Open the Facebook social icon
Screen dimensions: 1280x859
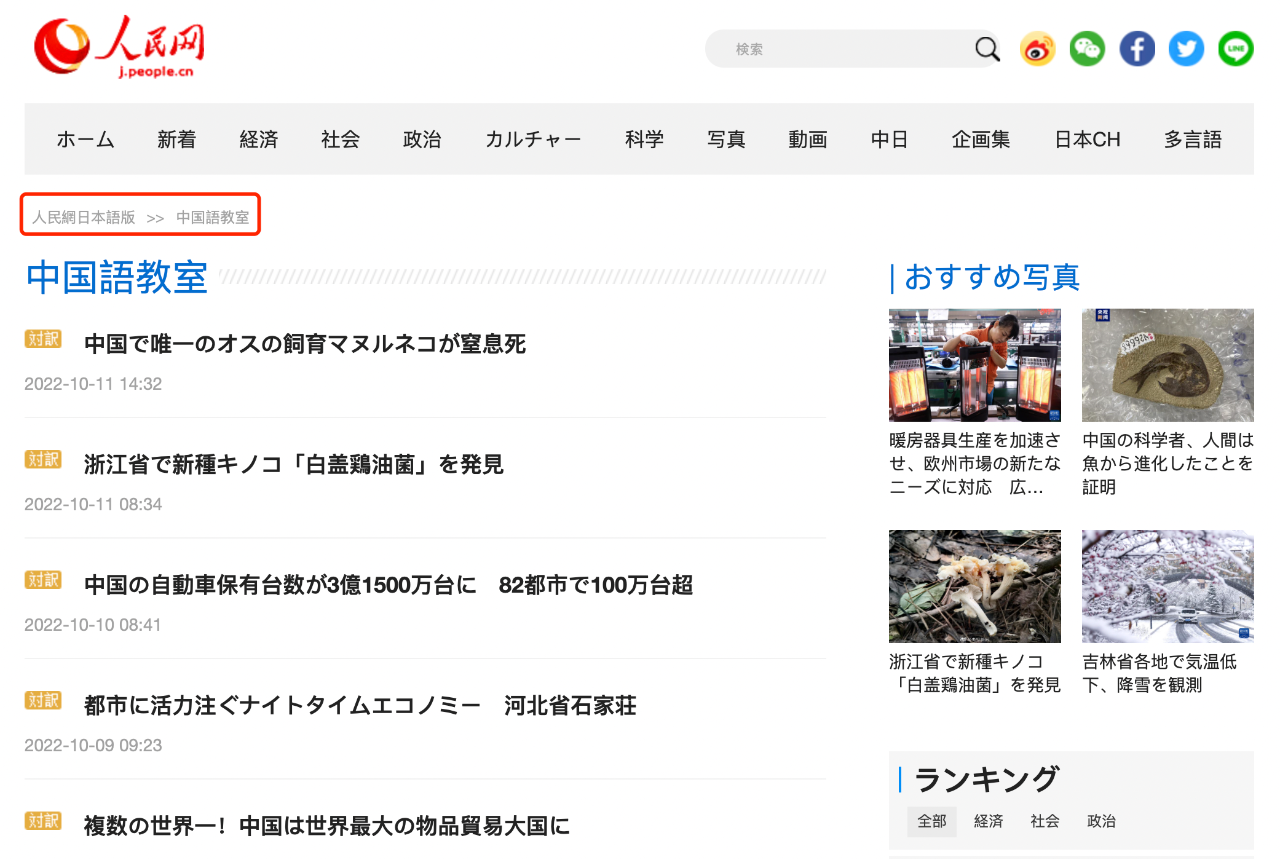tap(1137, 49)
